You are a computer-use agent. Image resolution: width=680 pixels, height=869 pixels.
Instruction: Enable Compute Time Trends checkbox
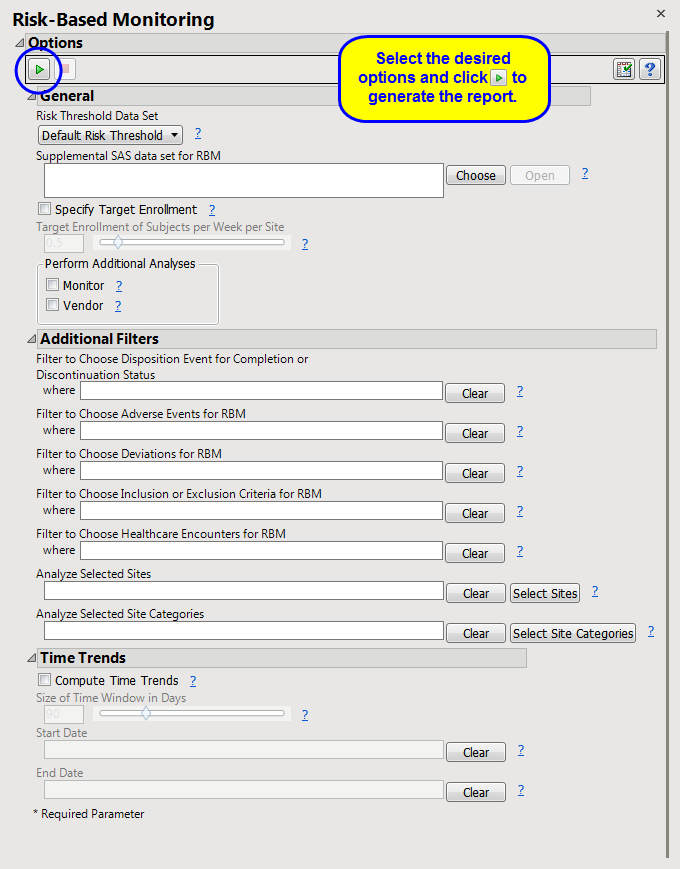(44, 679)
